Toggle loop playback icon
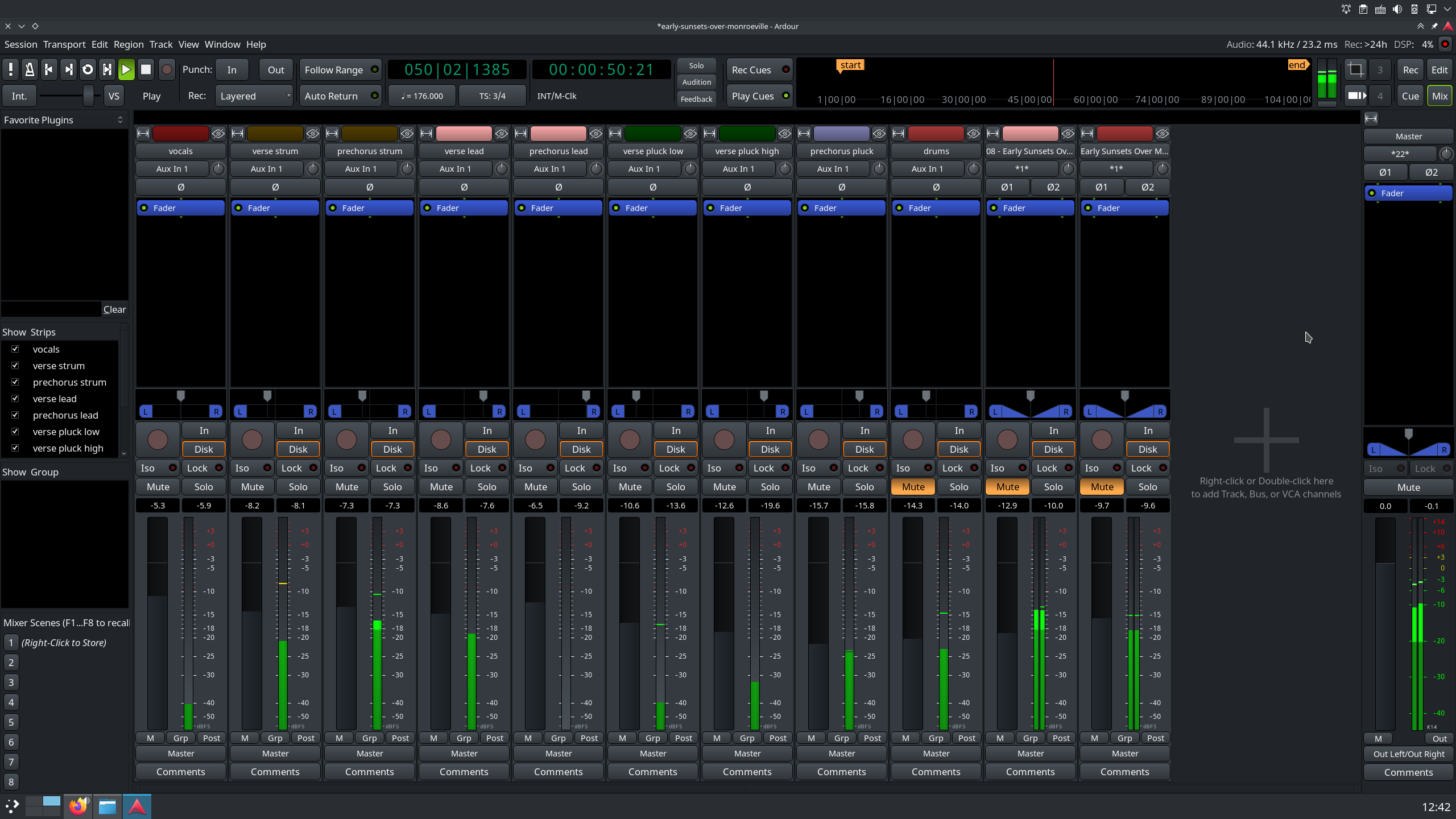1456x819 pixels. [x=88, y=69]
